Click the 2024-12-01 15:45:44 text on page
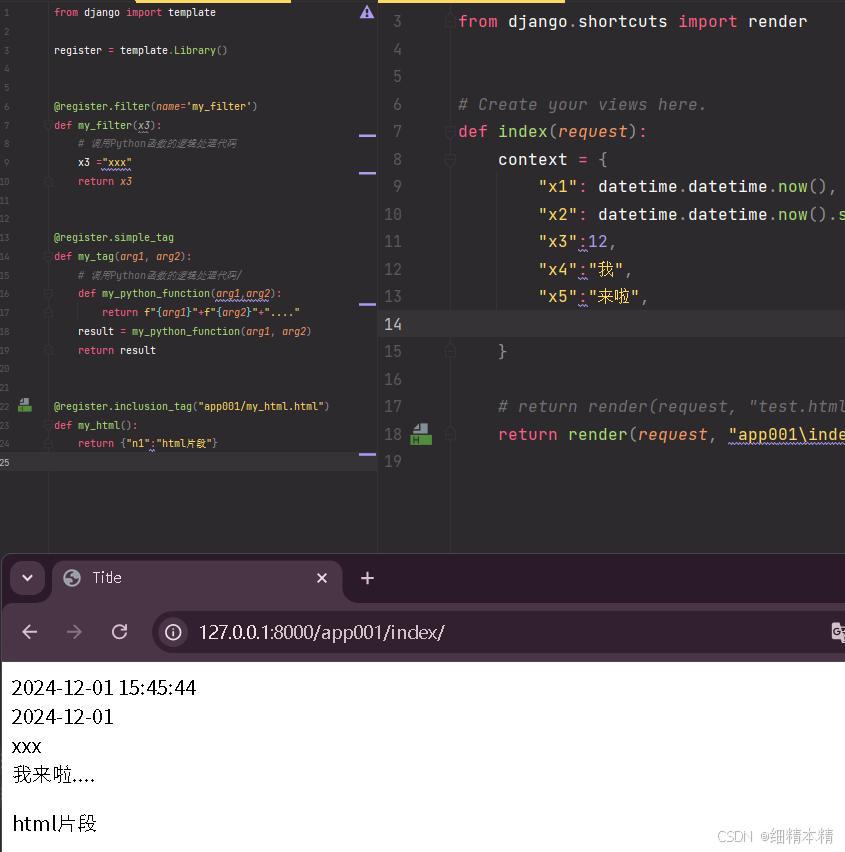 104,688
